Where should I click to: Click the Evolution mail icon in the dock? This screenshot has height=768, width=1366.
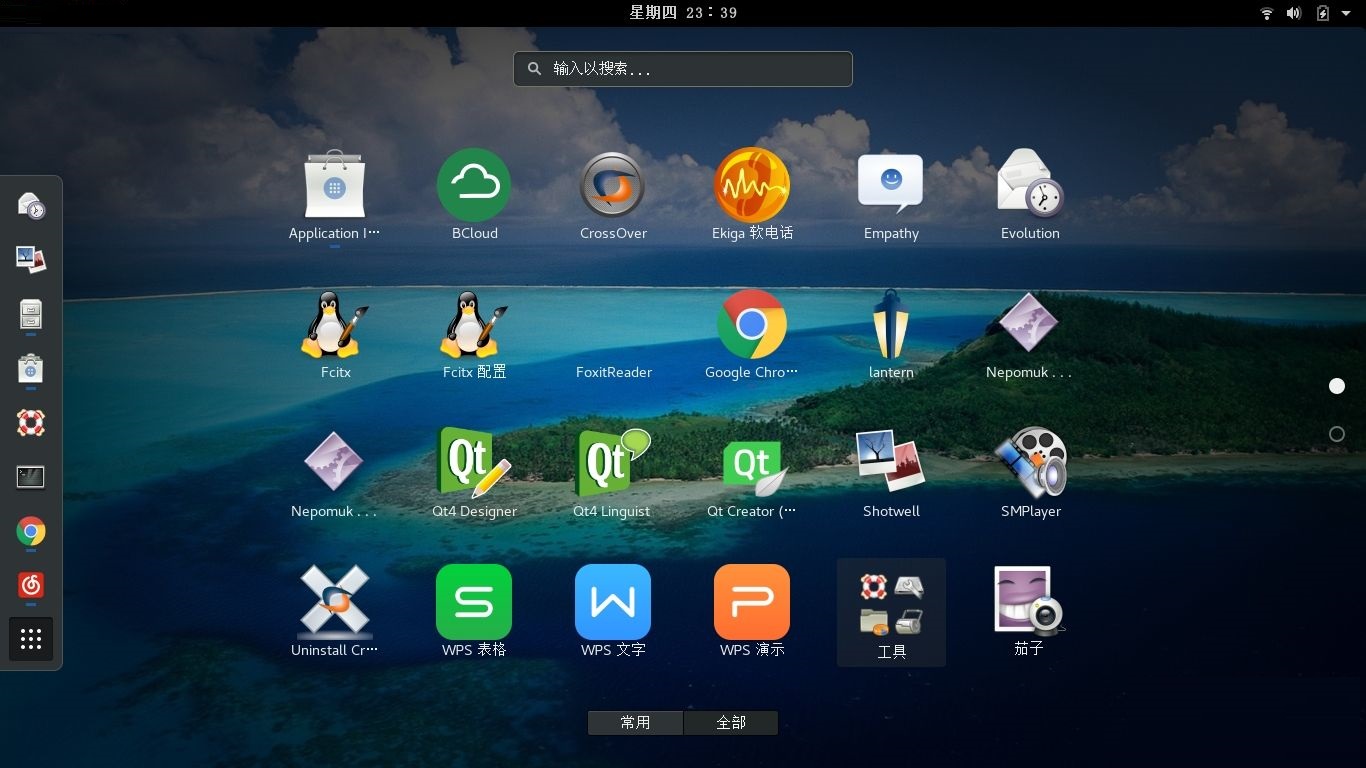31,206
